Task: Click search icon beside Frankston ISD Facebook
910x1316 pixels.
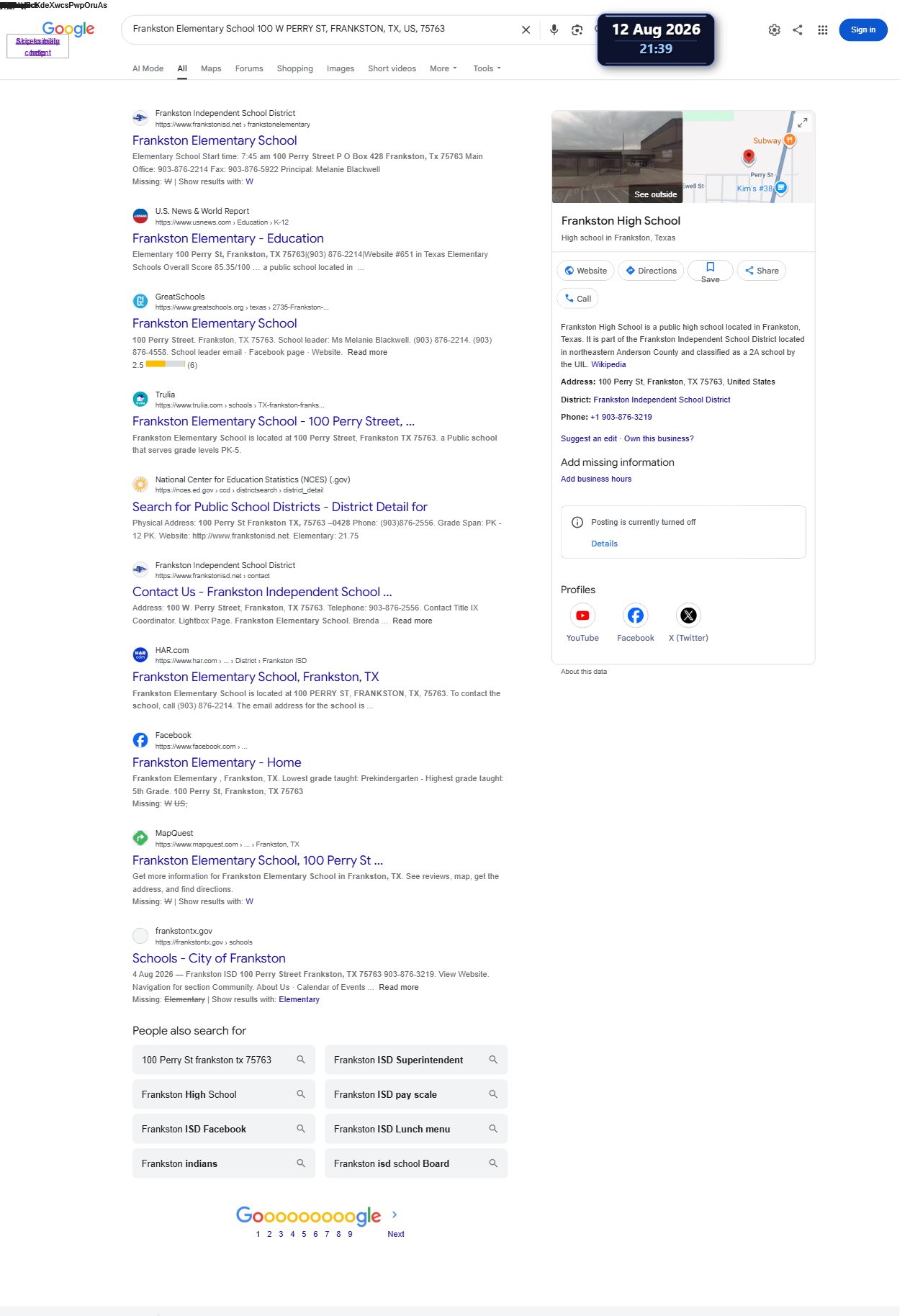Action: click(x=301, y=1129)
